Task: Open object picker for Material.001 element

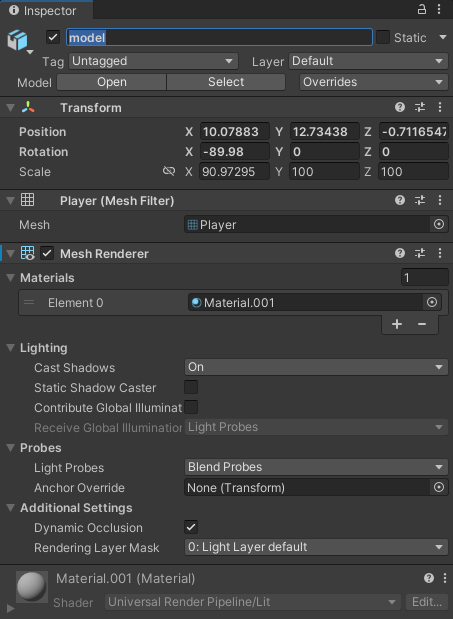Action: coord(432,302)
